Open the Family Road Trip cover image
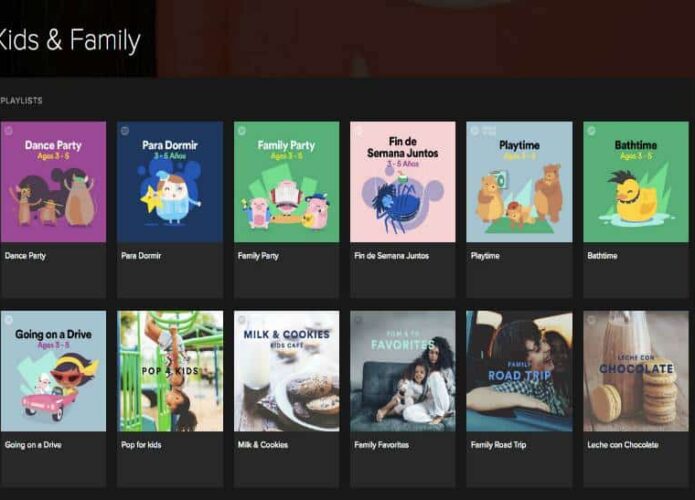The height and width of the screenshot is (500, 695). 519,371
